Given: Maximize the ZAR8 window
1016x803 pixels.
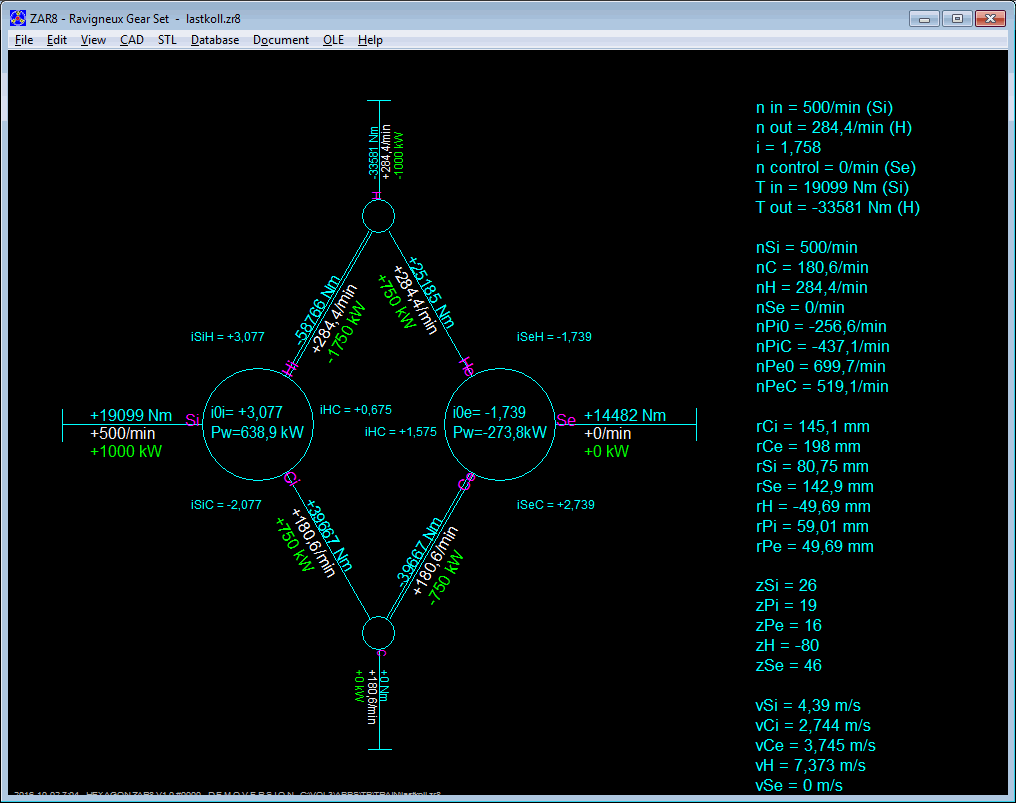Looking at the screenshot, I should click(956, 18).
